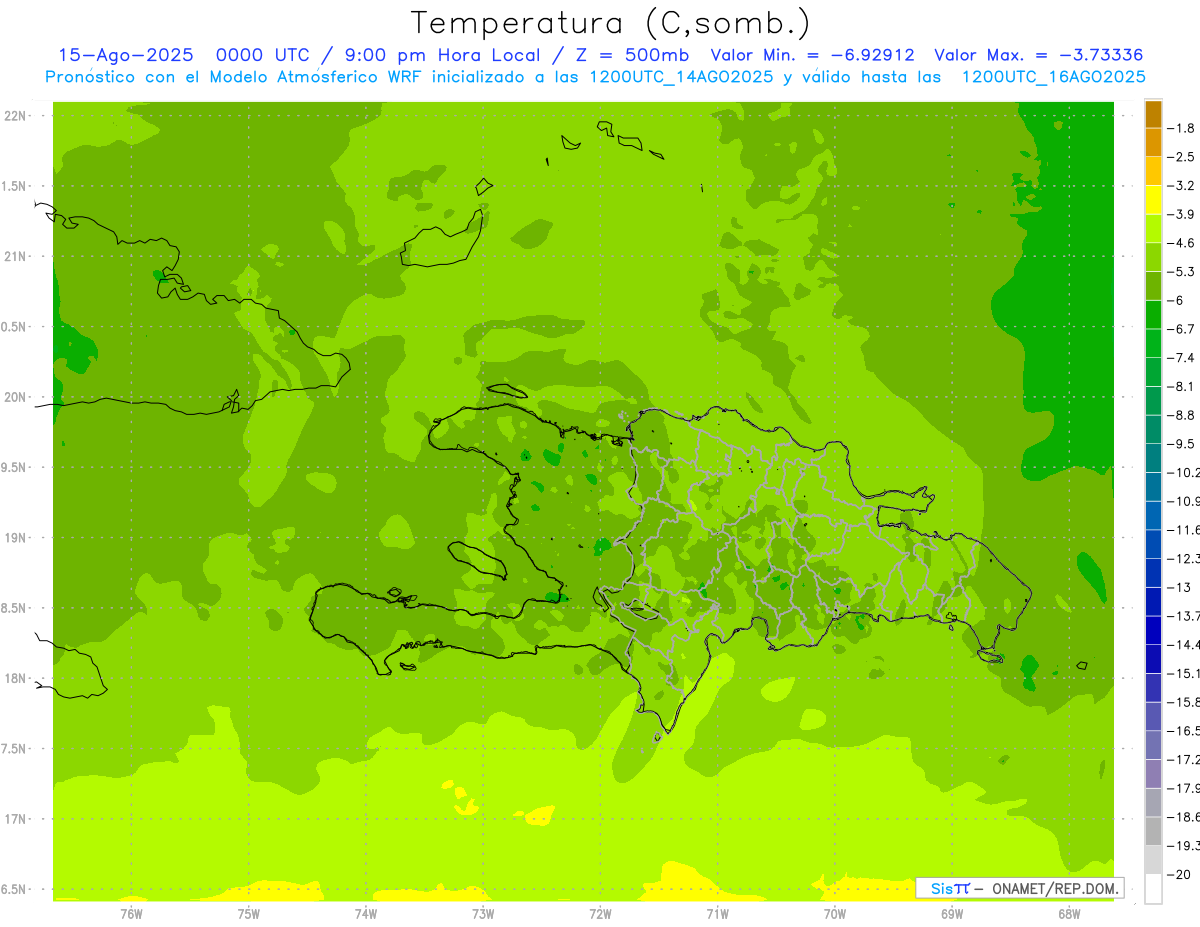Click the '-20' colorbar label

point(1180,875)
